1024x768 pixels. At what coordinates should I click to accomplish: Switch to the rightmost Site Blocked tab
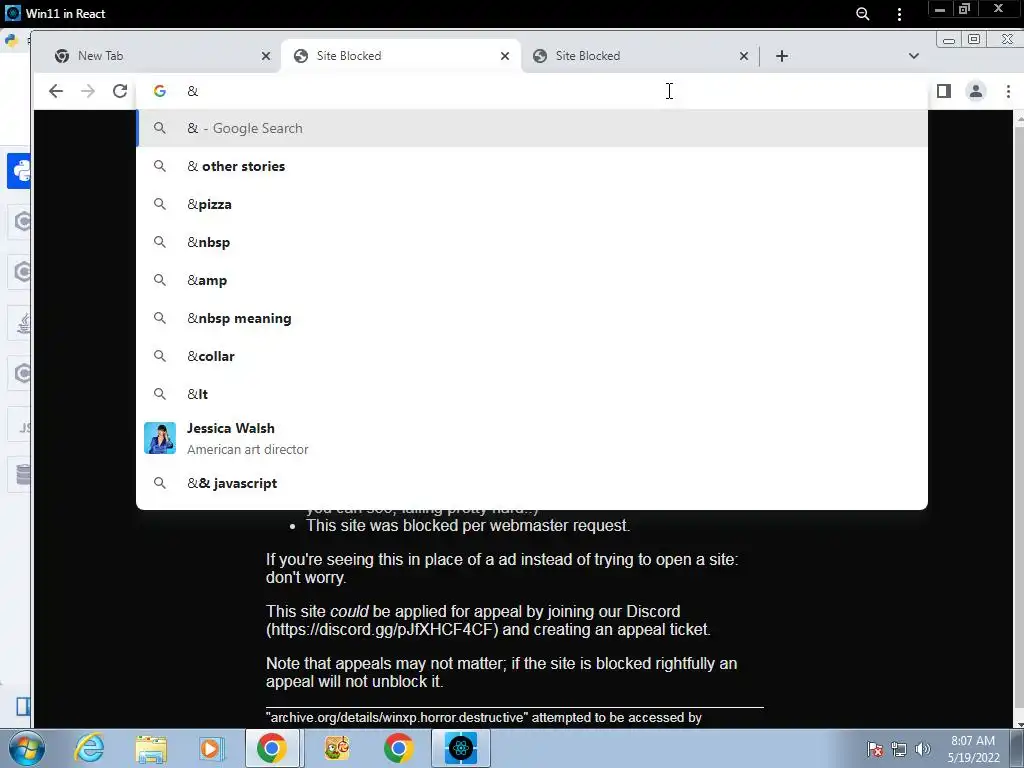pyautogui.click(x=640, y=56)
